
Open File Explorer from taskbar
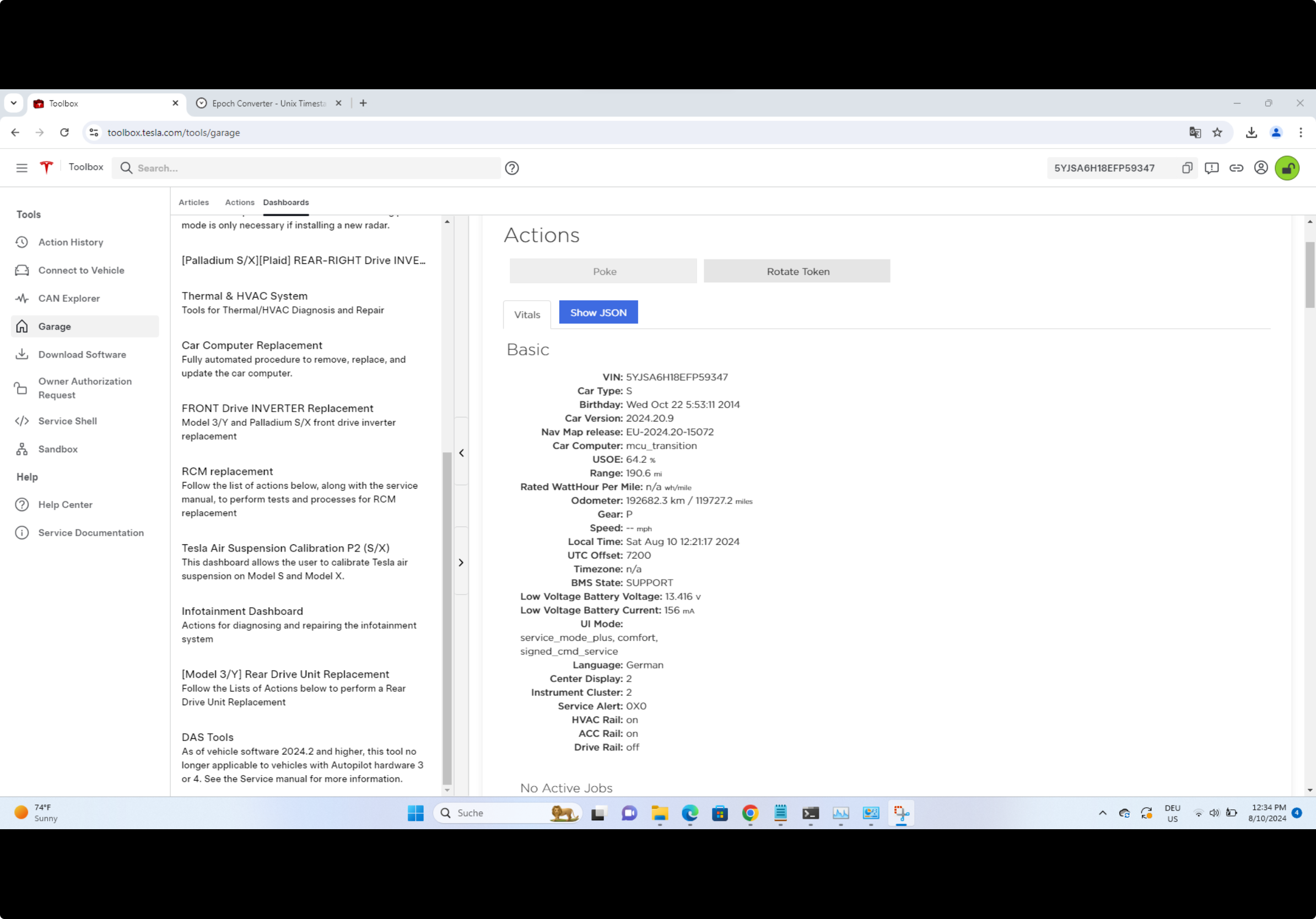point(660,813)
